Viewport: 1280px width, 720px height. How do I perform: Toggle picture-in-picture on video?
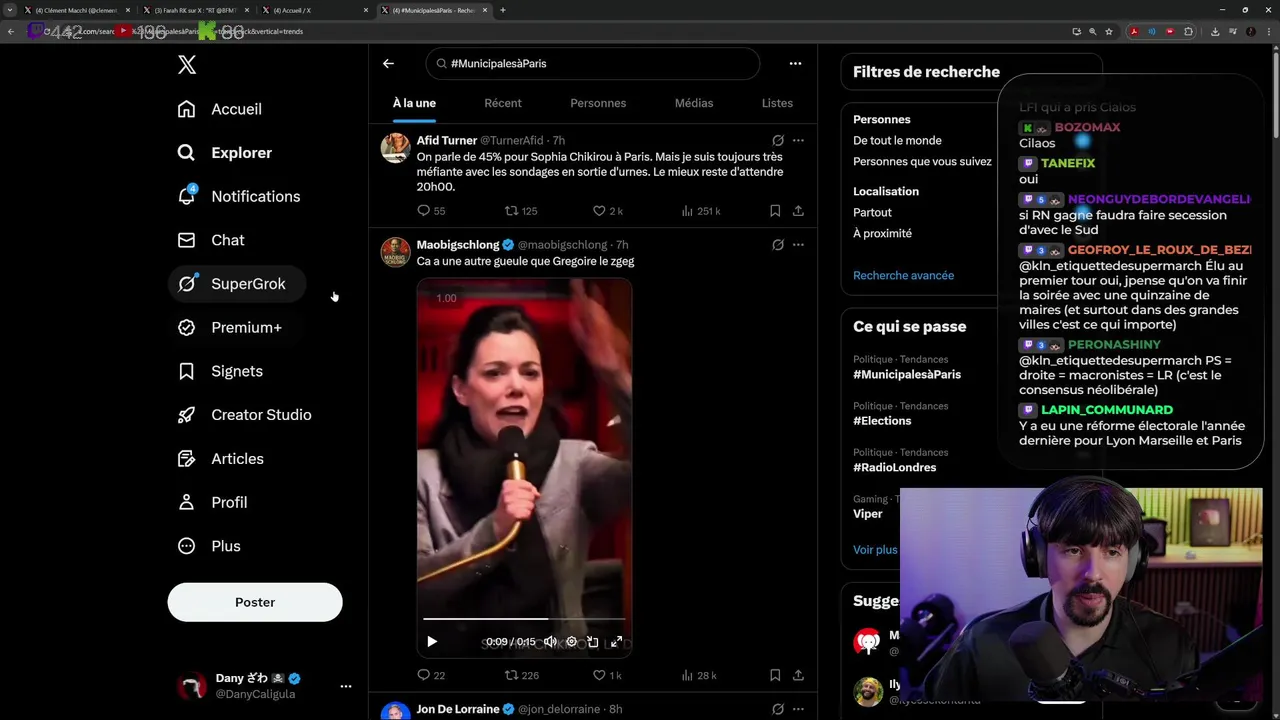[592, 642]
